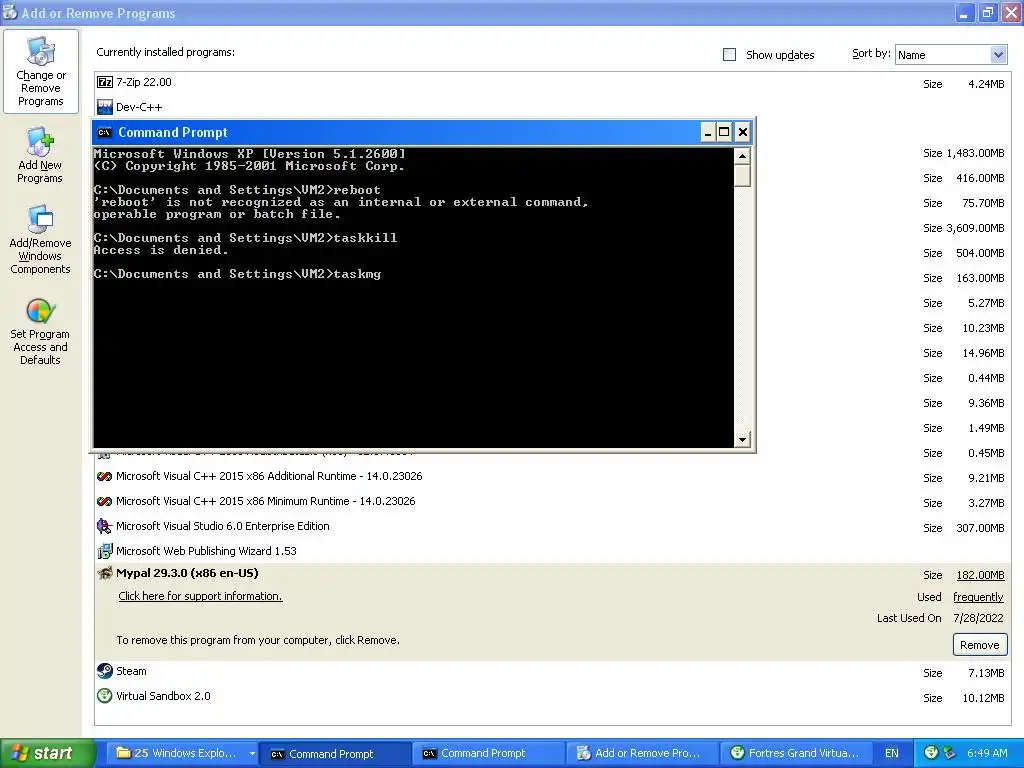The image size is (1024, 768).
Task: Open Change or Remove Programs panel
Action: click(40, 72)
